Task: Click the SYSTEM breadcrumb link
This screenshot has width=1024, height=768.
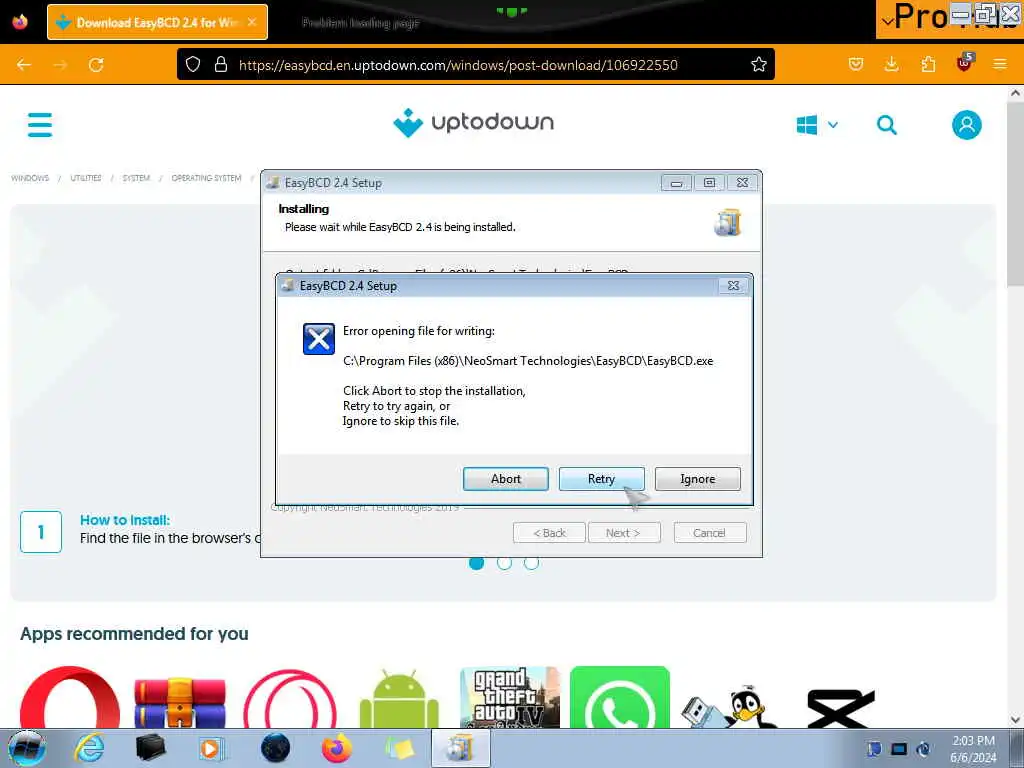Action: (136, 178)
